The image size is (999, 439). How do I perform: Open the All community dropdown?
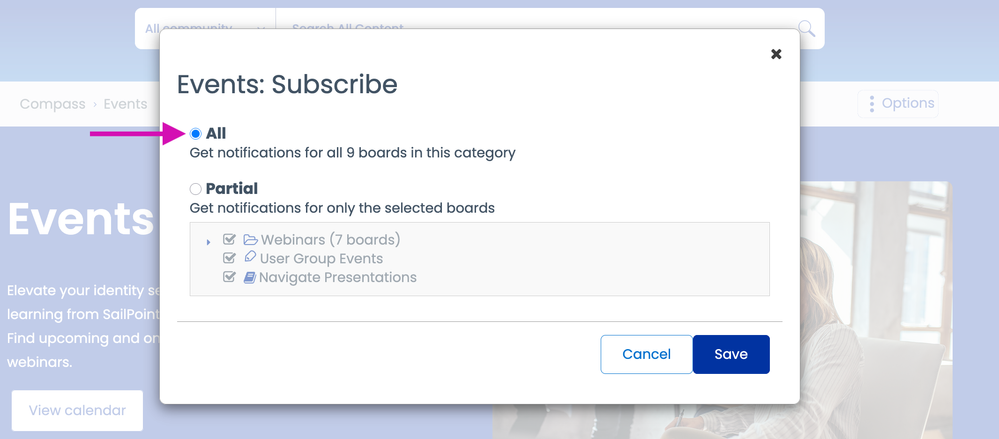point(205,29)
